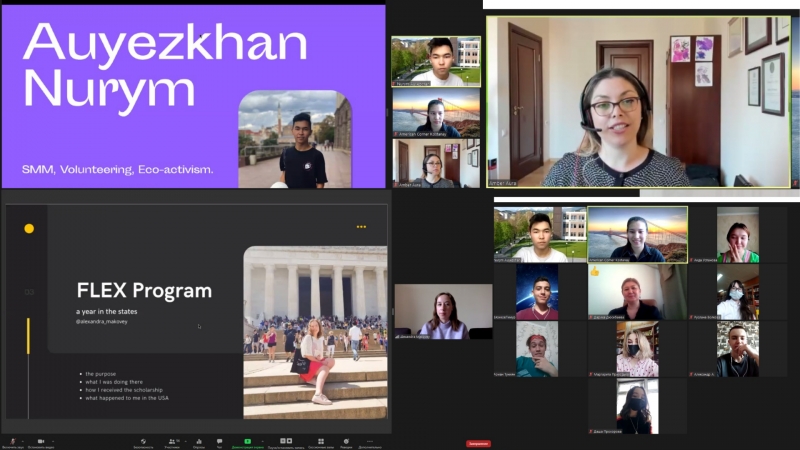Open the Security shield icon
Viewport: 800px width, 450px height.
click(x=143, y=440)
